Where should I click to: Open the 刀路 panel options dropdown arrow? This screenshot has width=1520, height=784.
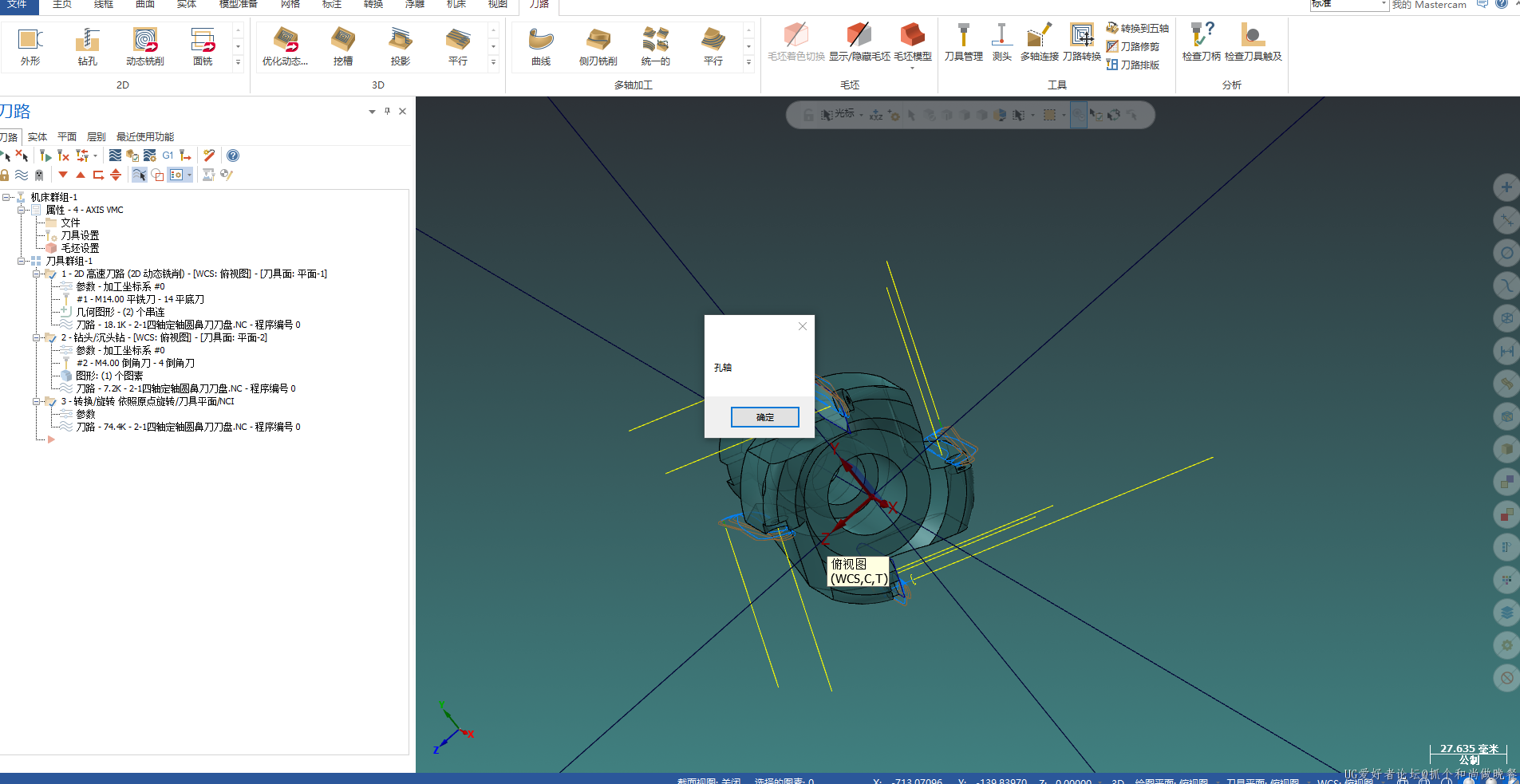point(372,112)
